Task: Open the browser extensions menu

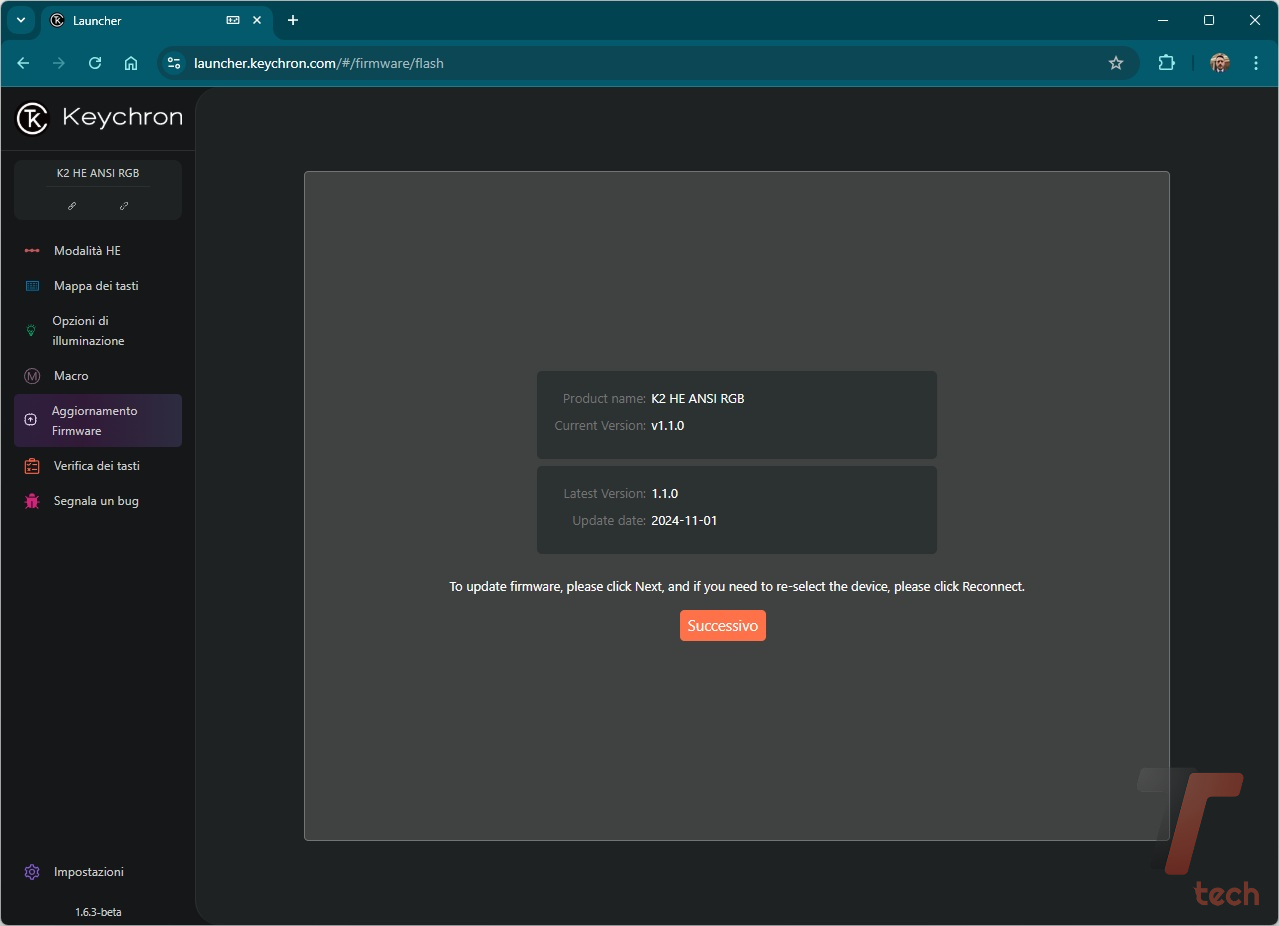Action: tap(1166, 63)
